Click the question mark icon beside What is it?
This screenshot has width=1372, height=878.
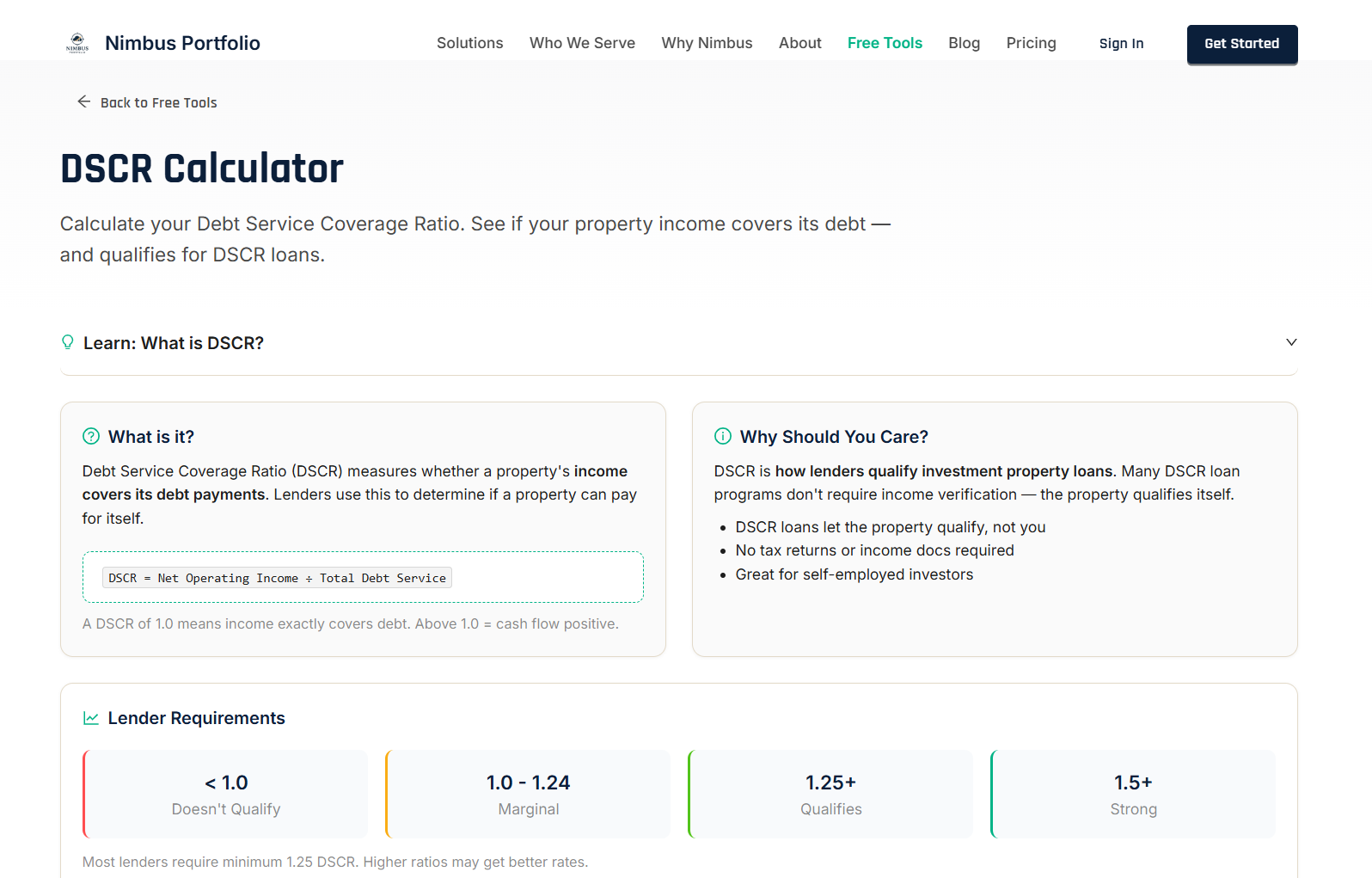(x=91, y=437)
